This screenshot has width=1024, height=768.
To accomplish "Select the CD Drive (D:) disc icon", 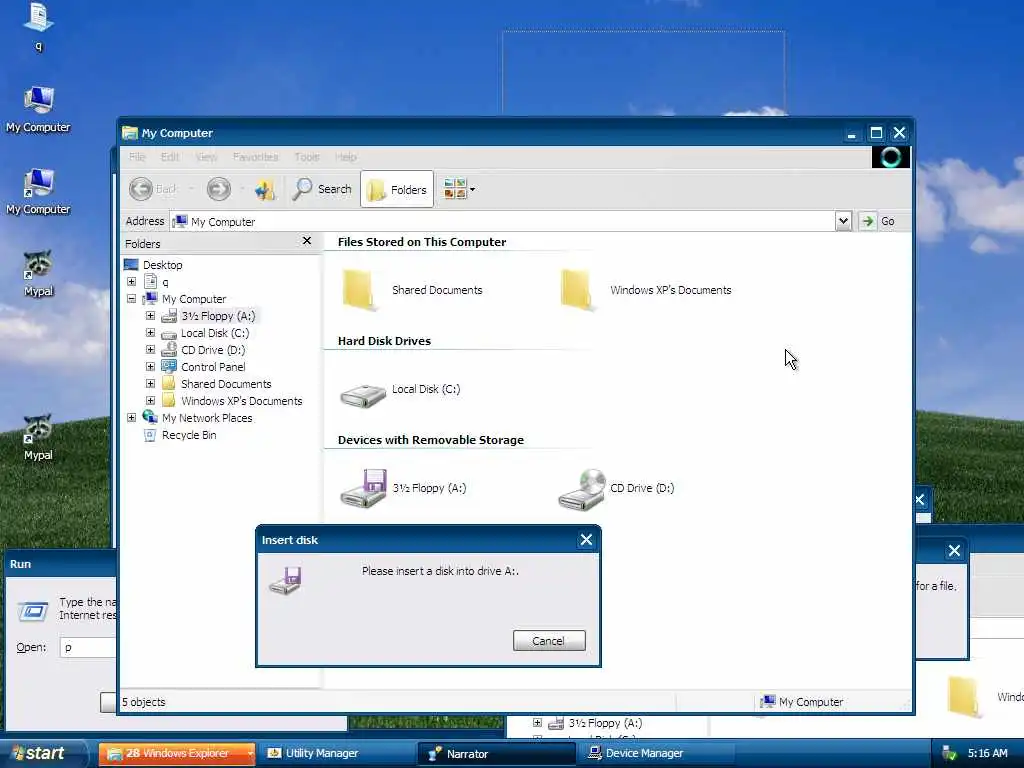I will [x=582, y=490].
